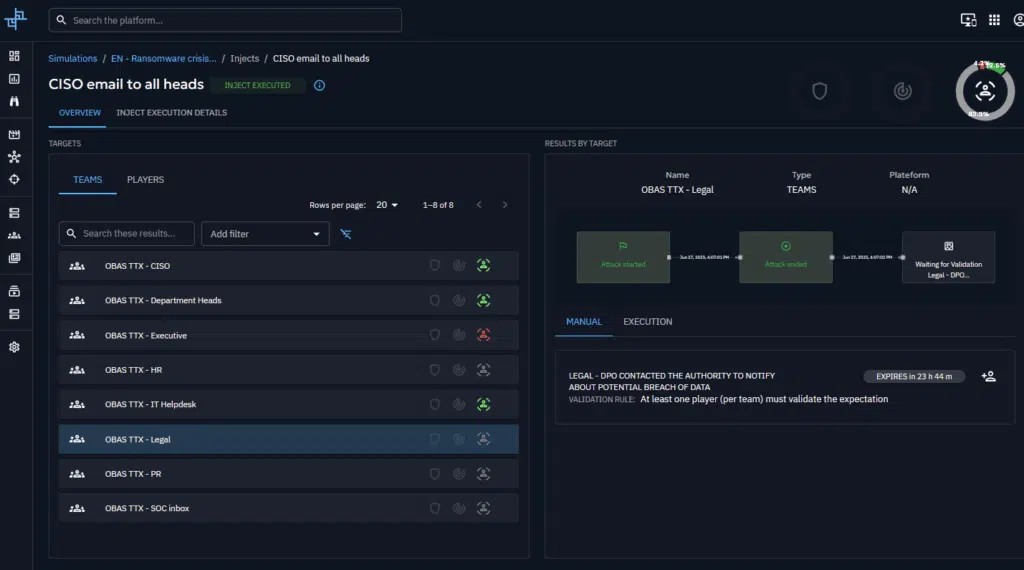Expand the Add filter dropdown
This screenshot has width=1024, height=570.
(x=265, y=234)
